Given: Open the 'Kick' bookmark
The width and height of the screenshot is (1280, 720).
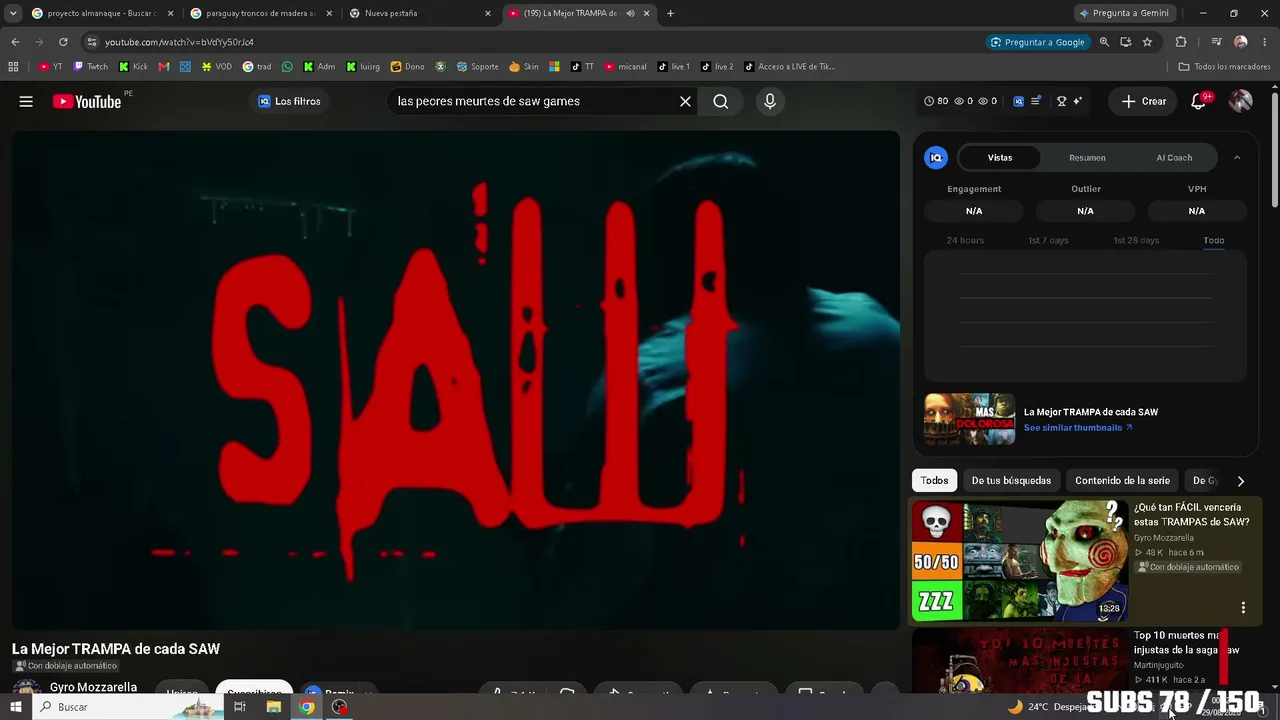Looking at the screenshot, I should pyautogui.click(x=133, y=67).
